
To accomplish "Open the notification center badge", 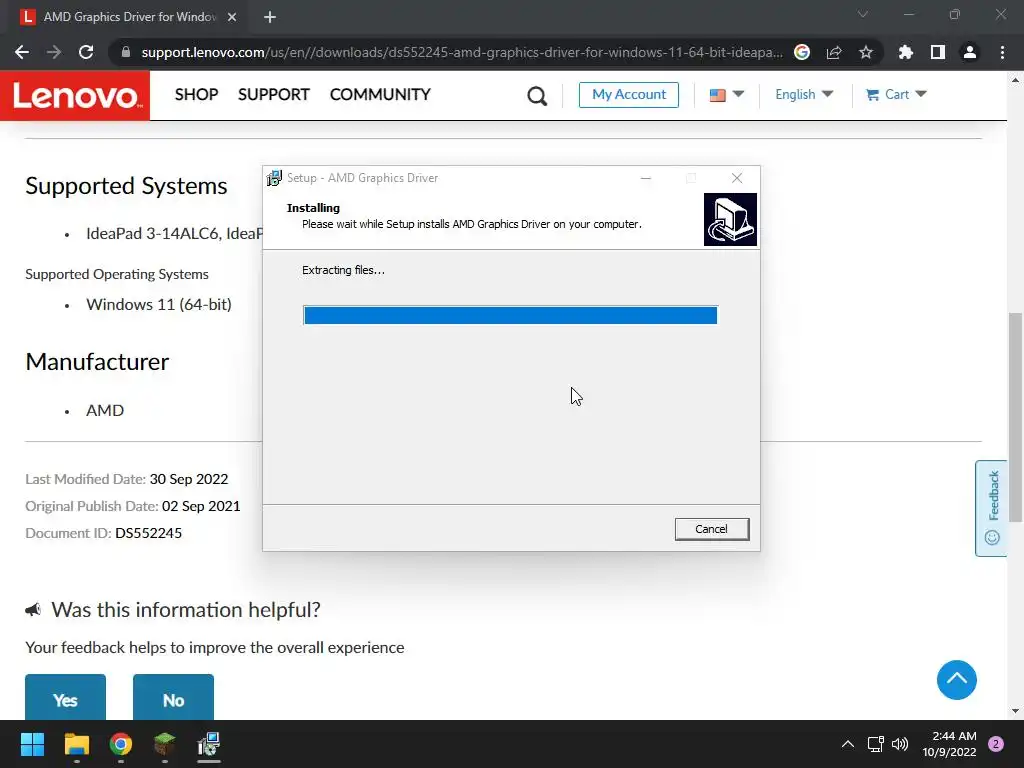I will click(996, 744).
